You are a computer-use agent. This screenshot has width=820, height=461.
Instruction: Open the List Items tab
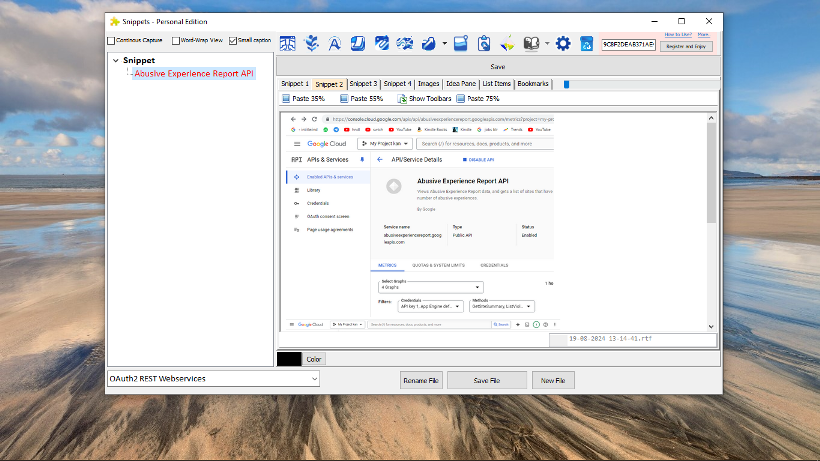496,84
